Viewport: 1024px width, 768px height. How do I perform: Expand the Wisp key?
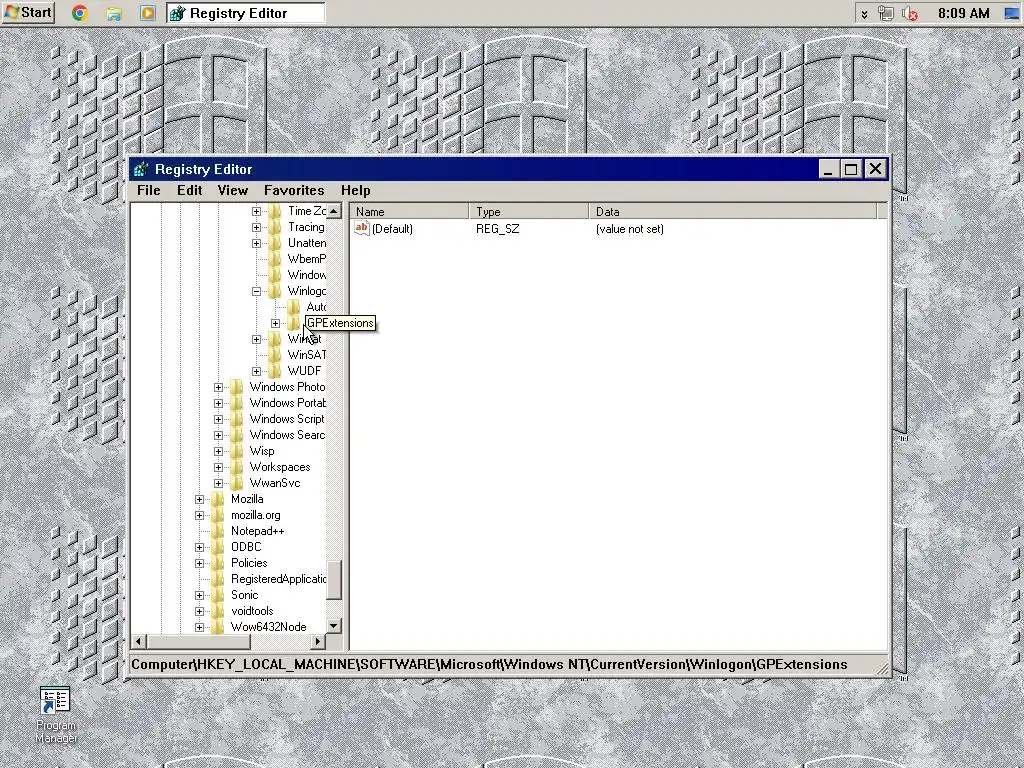pyautogui.click(x=219, y=451)
